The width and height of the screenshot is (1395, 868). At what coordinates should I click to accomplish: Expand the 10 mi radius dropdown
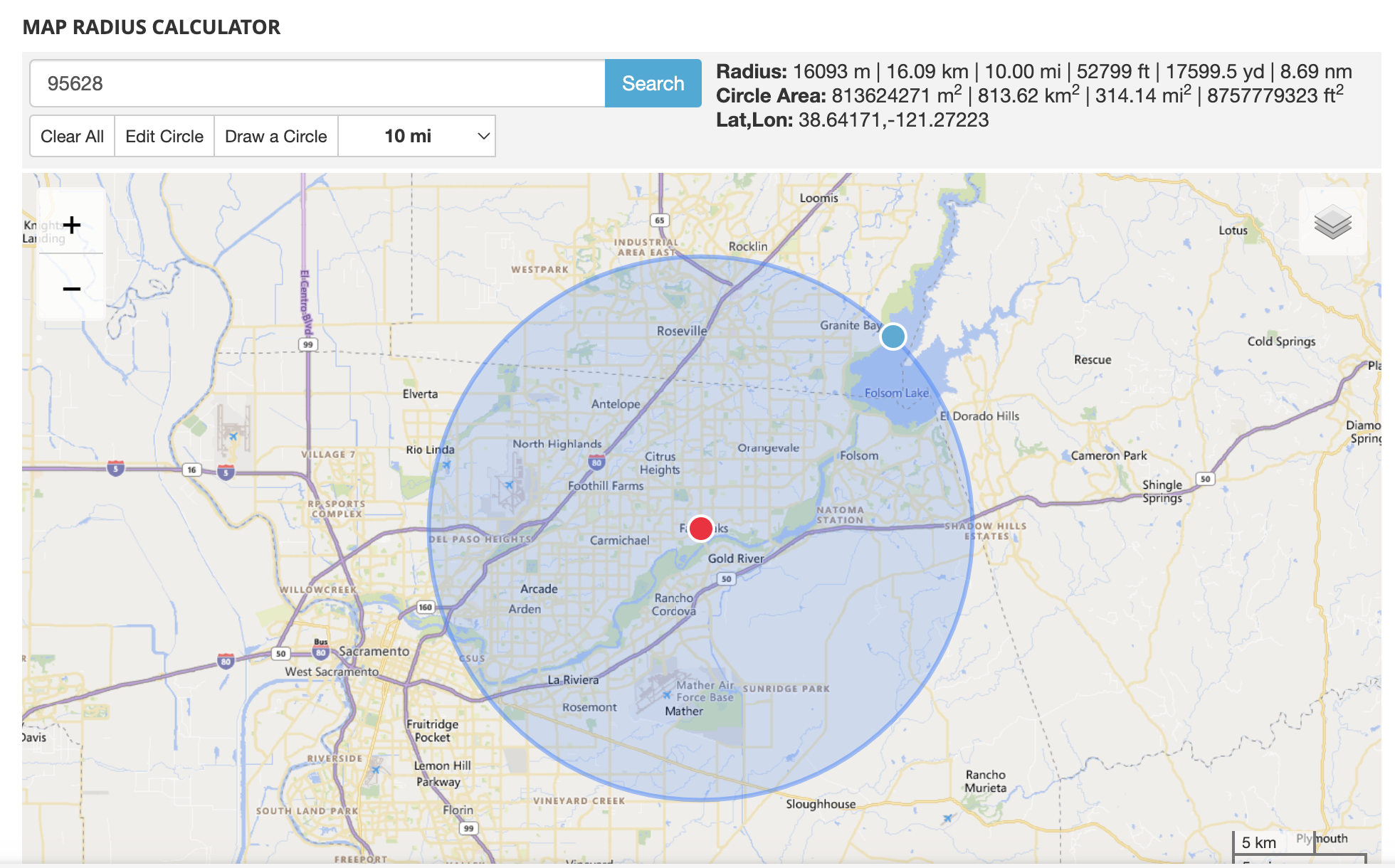point(416,136)
